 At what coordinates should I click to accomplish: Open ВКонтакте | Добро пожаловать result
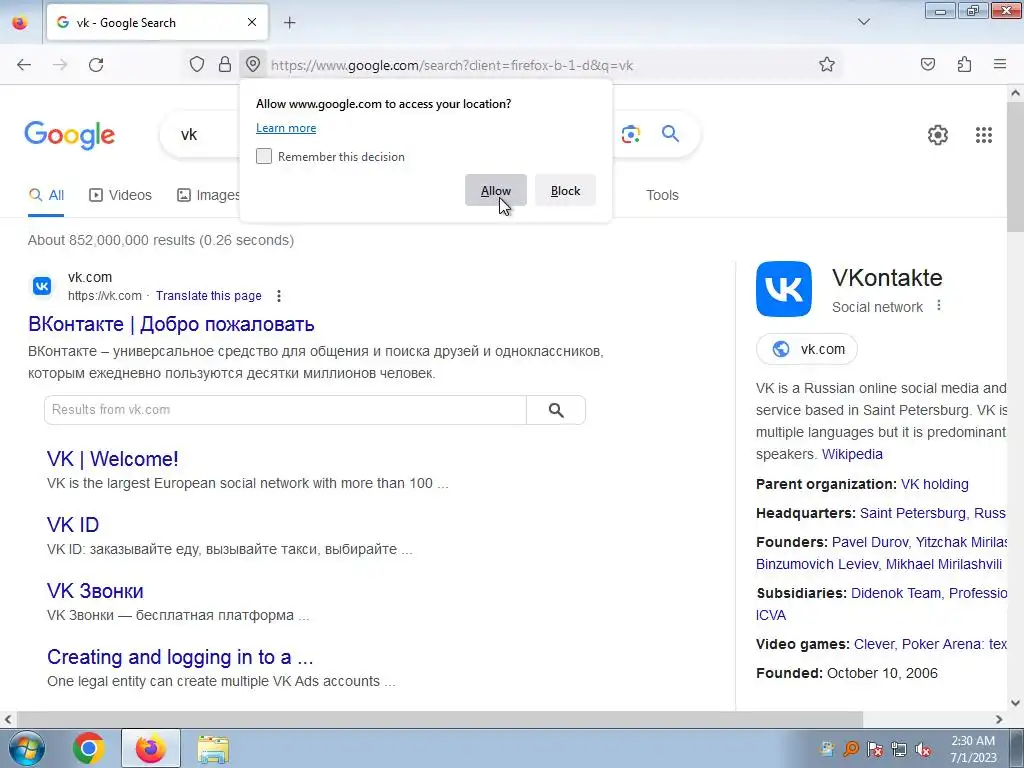click(x=171, y=324)
